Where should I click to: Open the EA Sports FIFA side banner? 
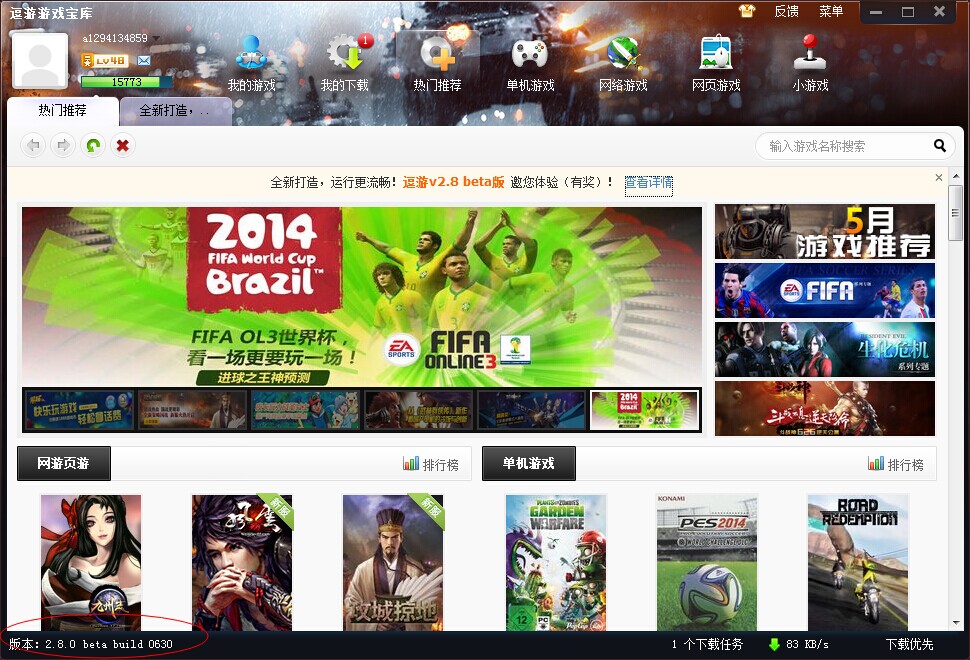click(825, 290)
